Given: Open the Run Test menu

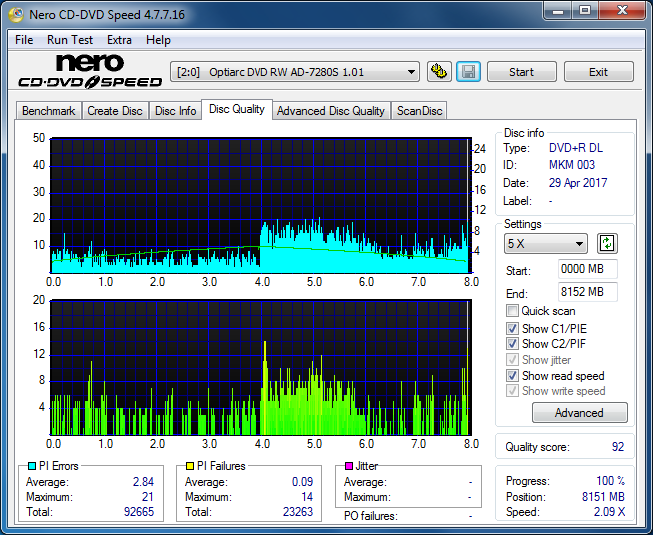Looking at the screenshot, I should (x=70, y=40).
